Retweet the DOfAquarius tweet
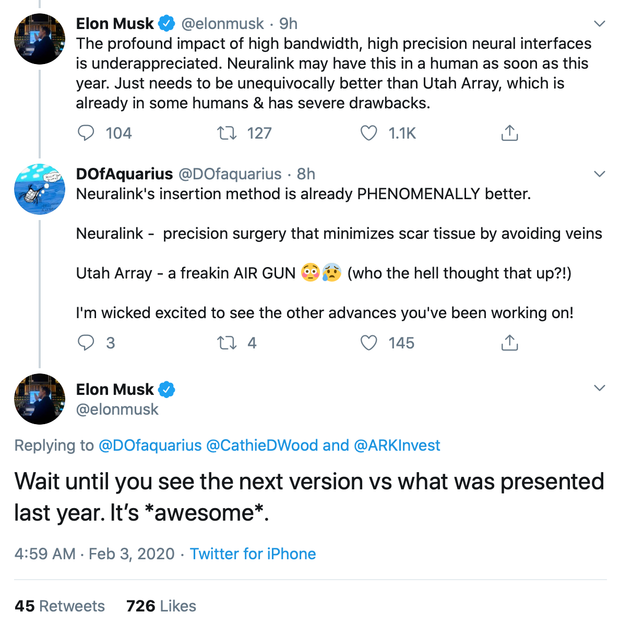The width and height of the screenshot is (620, 629). coord(227,343)
